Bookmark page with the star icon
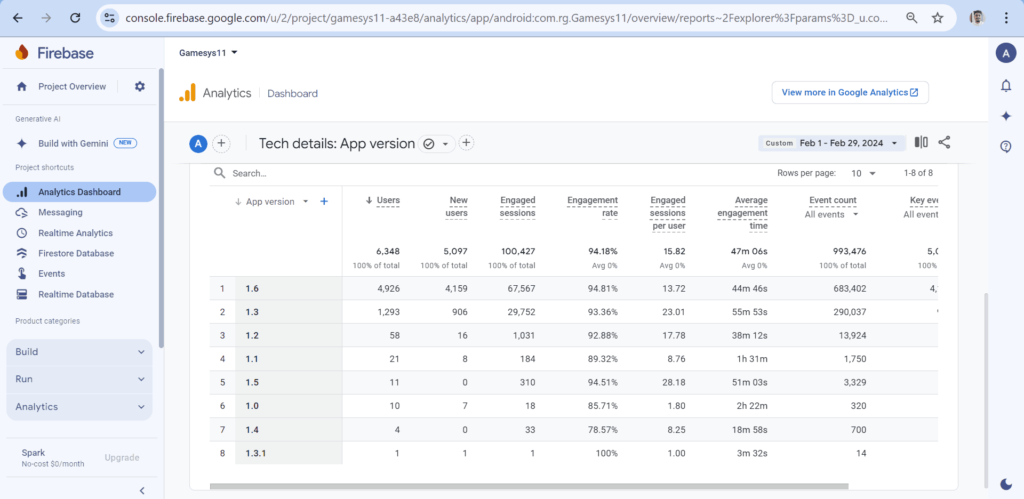 937,18
